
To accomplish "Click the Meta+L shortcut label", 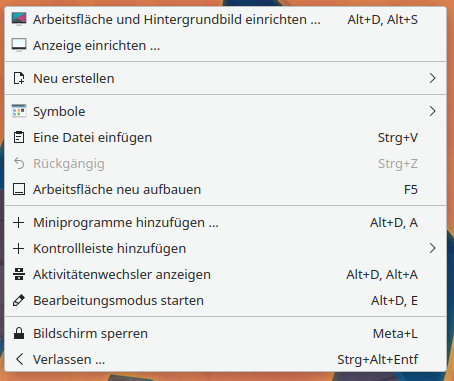I will pos(395,333).
